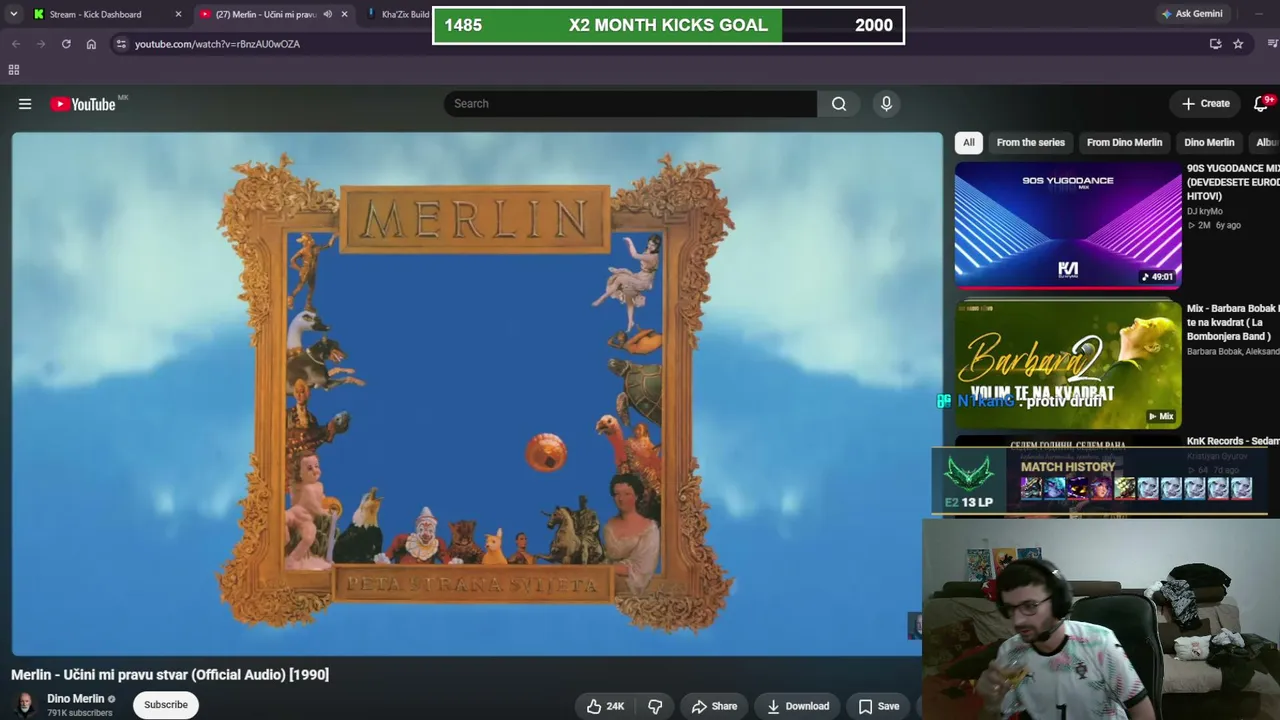Screen dimensions: 1280x720
Task: Open the 90s Yugodance Mix thumbnail
Action: (x=1068, y=226)
